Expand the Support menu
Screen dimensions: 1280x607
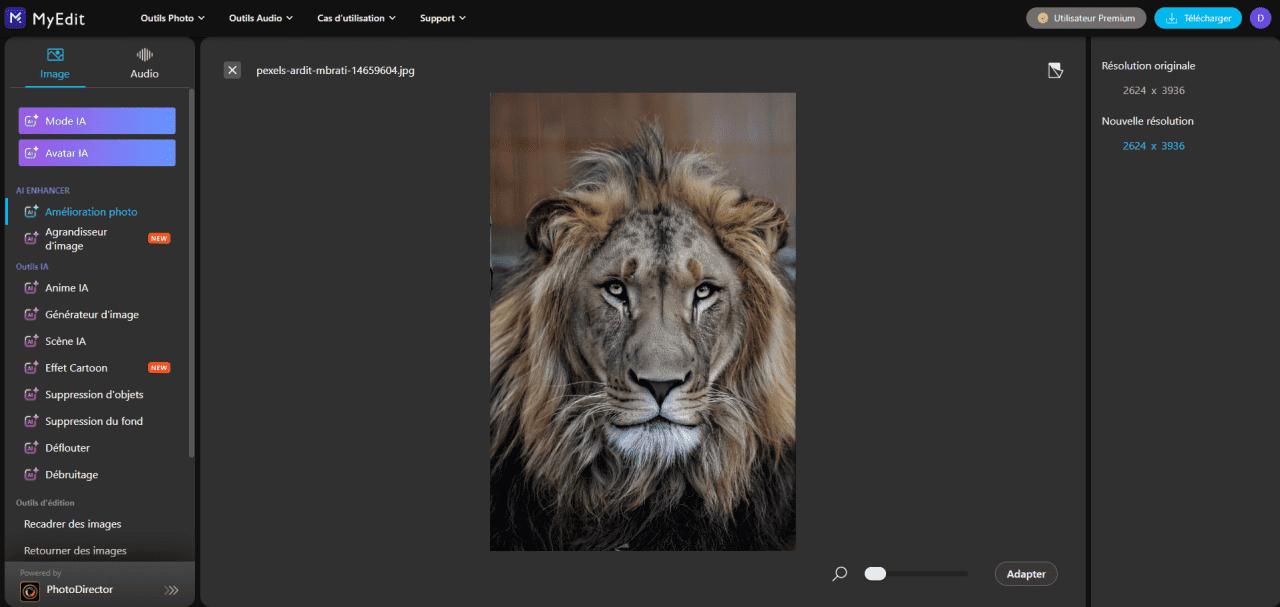pyautogui.click(x=442, y=18)
